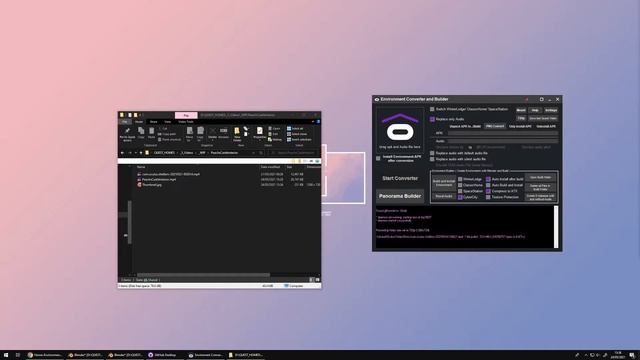Viewport: 640px width, 360px height.
Task: Toggle the Batch WinterLodge ClassicHome SpaceStation checkbox
Action: point(432,109)
